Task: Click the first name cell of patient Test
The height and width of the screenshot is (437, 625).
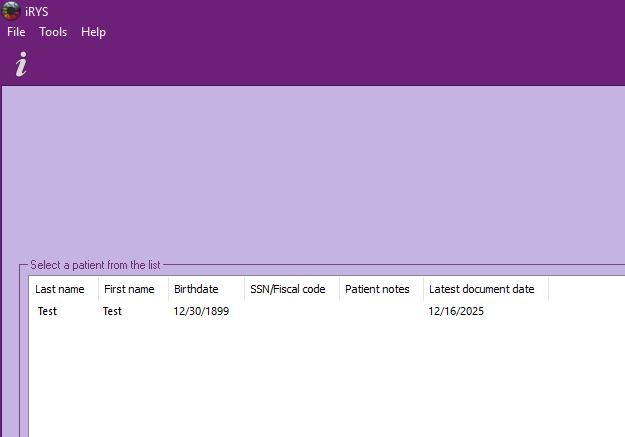Action: (112, 311)
